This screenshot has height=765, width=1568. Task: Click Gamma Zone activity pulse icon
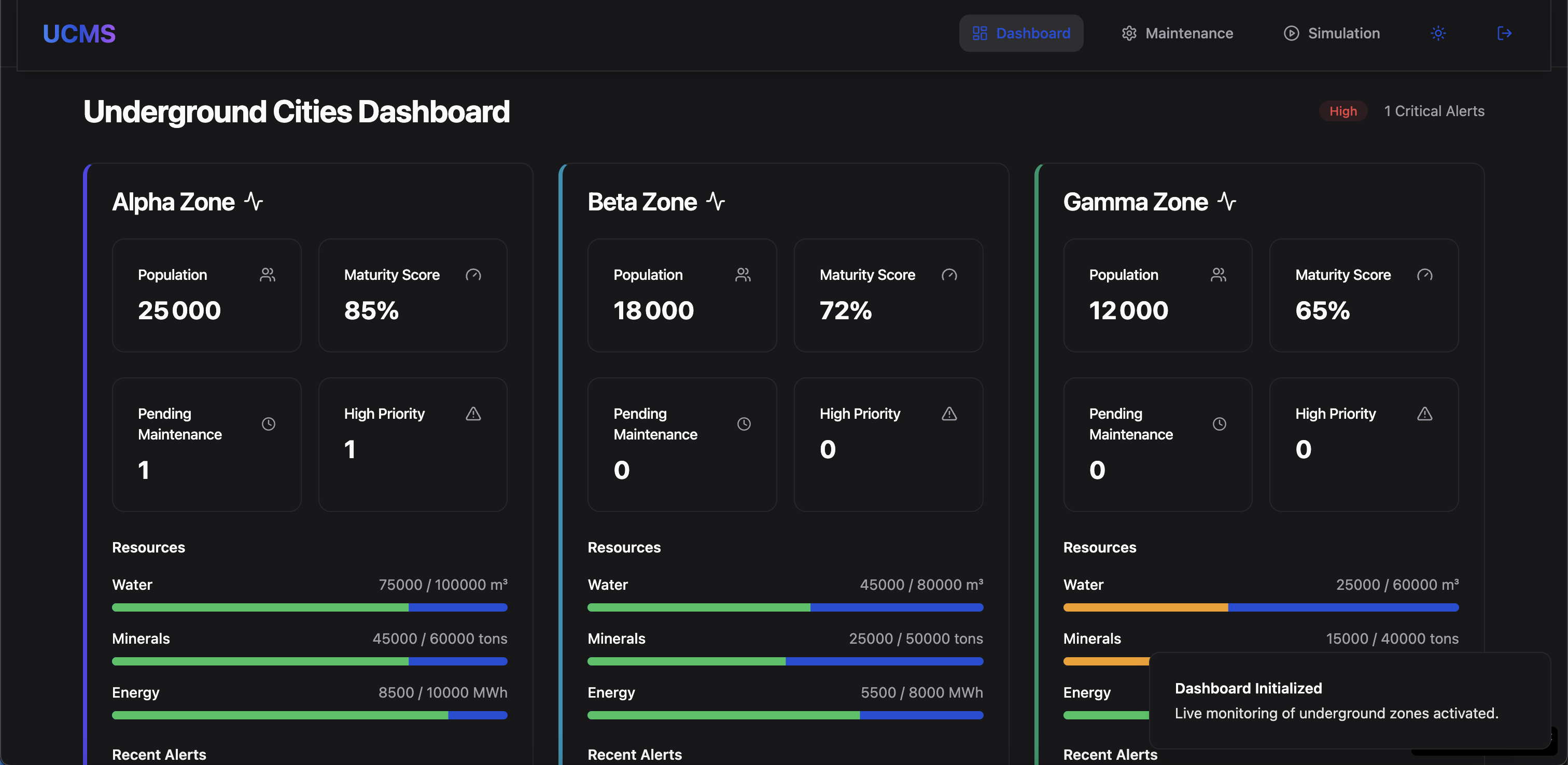click(x=1227, y=202)
